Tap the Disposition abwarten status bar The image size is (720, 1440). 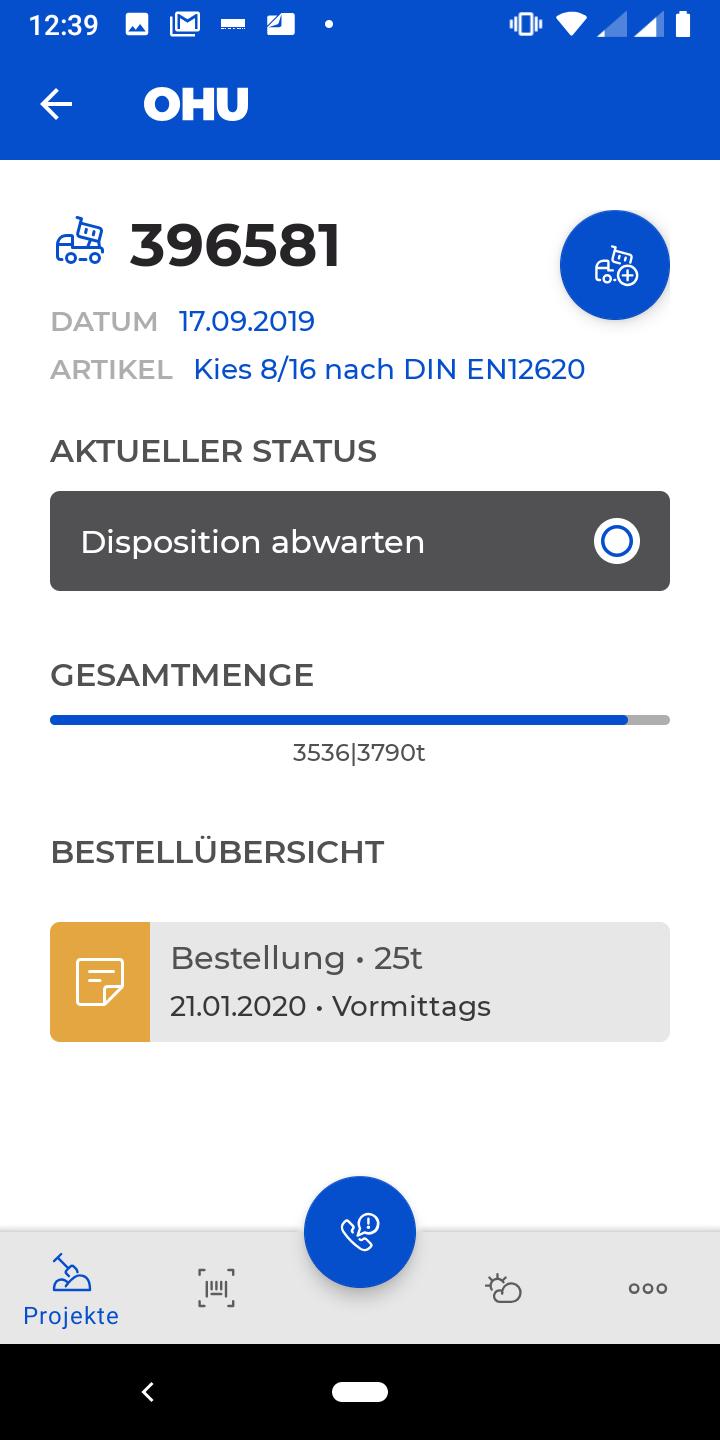[360, 541]
